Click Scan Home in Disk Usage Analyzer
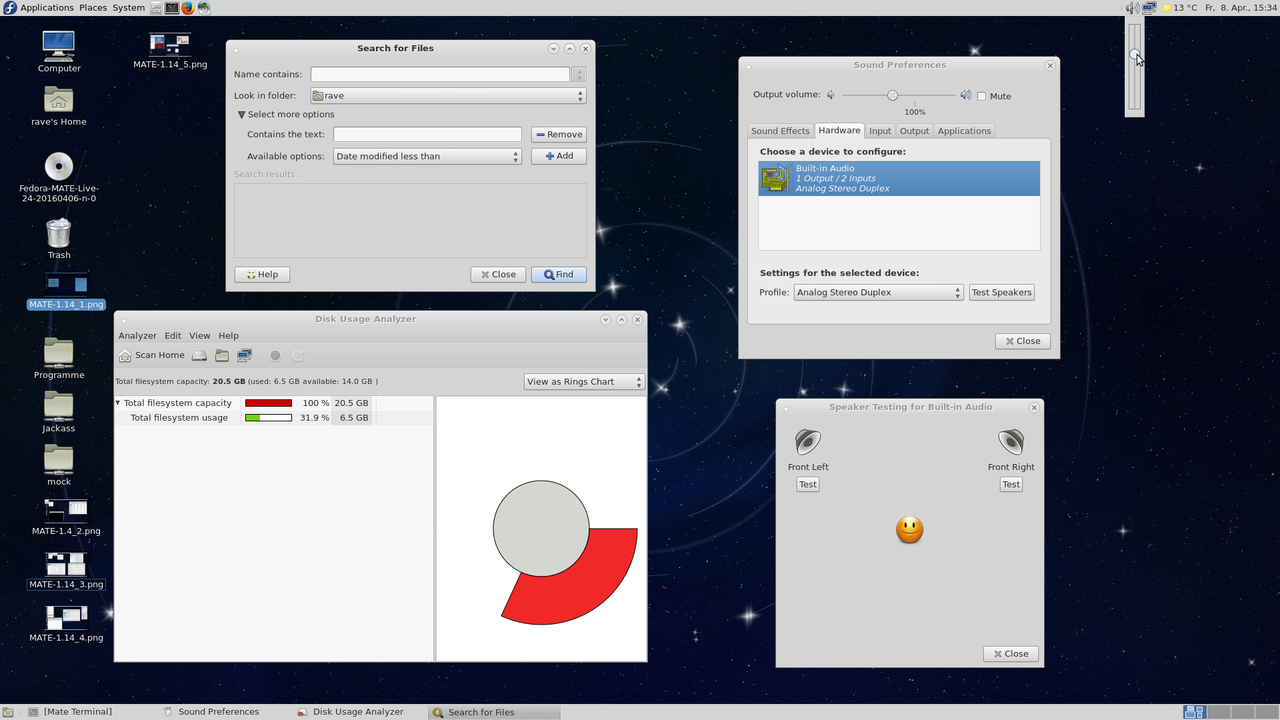1280x720 pixels. [152, 355]
